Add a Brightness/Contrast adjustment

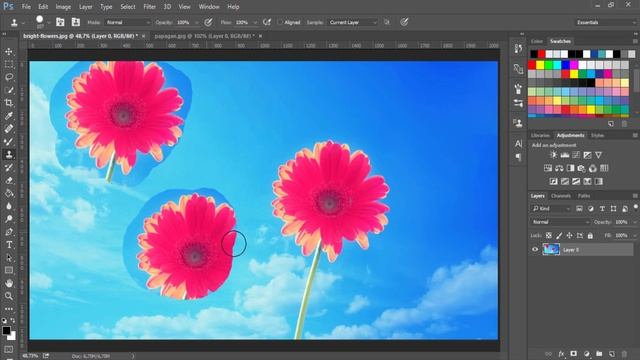click(x=553, y=155)
